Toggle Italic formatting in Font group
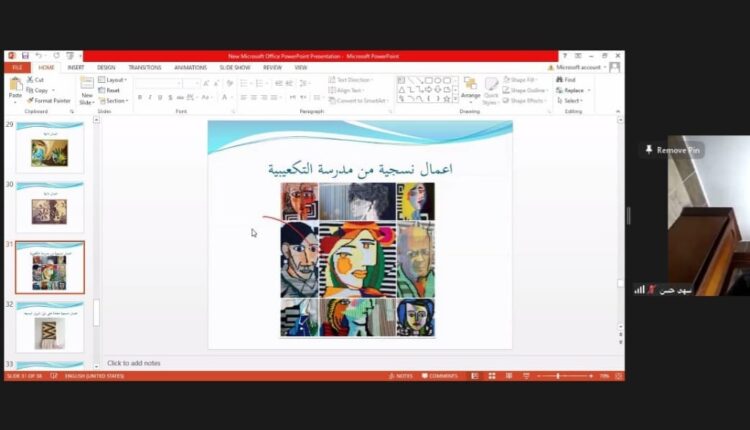Viewport: 750px width, 430px height. 150,98
